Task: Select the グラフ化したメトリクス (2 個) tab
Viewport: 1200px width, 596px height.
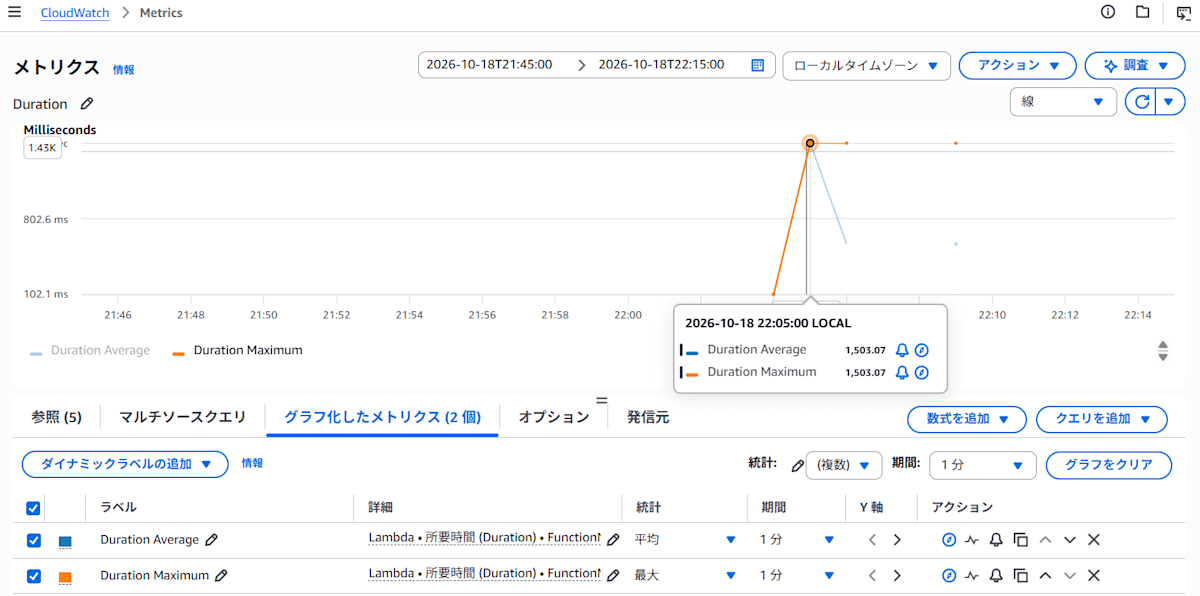Action: [383, 417]
